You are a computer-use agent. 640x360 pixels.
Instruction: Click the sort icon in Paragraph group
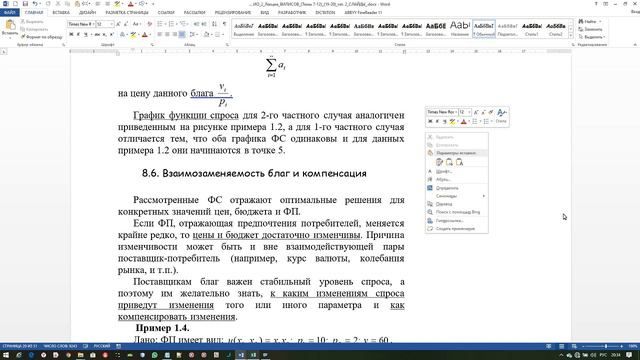coord(215,24)
